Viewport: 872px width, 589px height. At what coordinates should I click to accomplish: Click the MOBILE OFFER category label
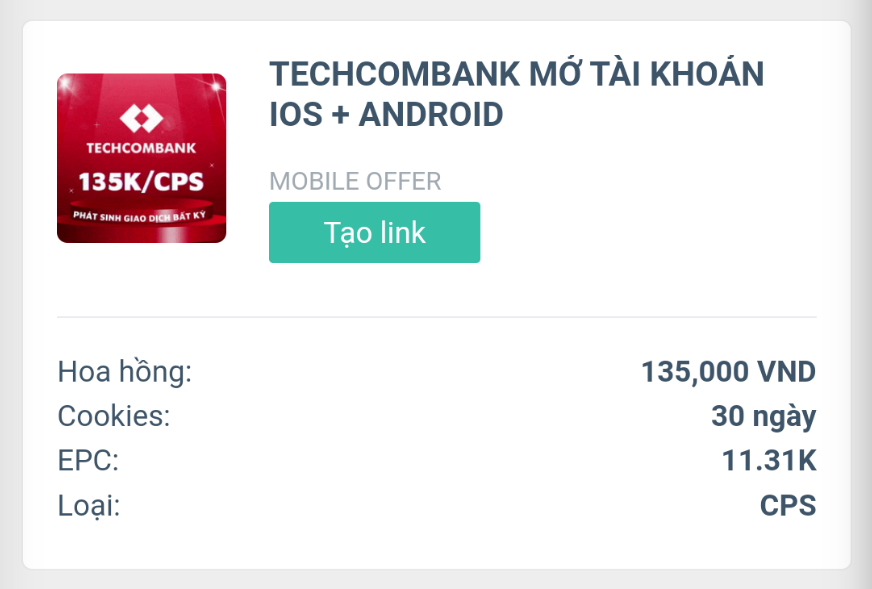pyautogui.click(x=355, y=182)
